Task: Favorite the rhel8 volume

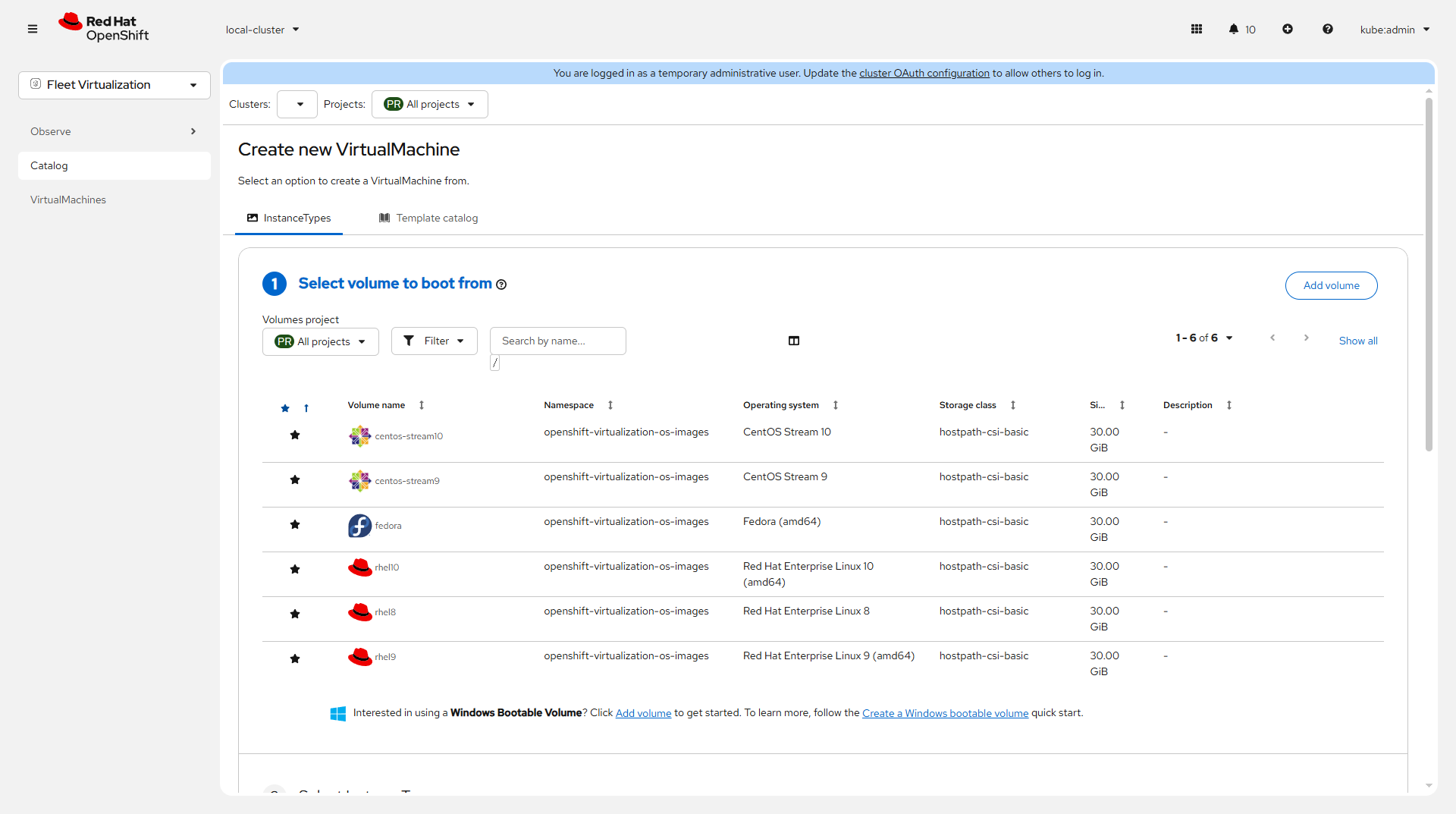Action: pyautogui.click(x=295, y=614)
